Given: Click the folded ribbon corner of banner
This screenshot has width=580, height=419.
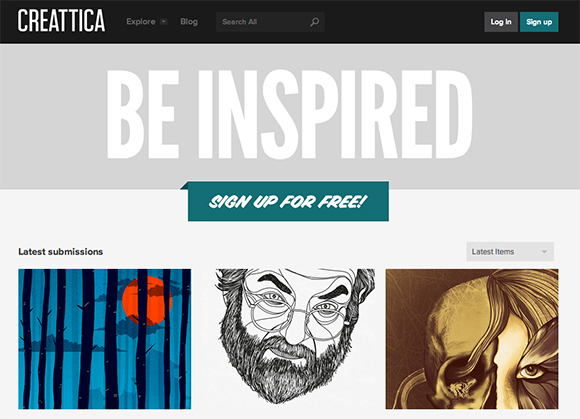Looking at the screenshot, I should coord(184,185).
